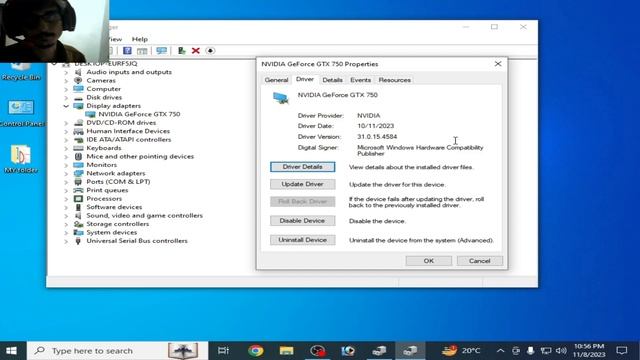Select IDE ATA/ATAPI controllers entry

point(129,140)
